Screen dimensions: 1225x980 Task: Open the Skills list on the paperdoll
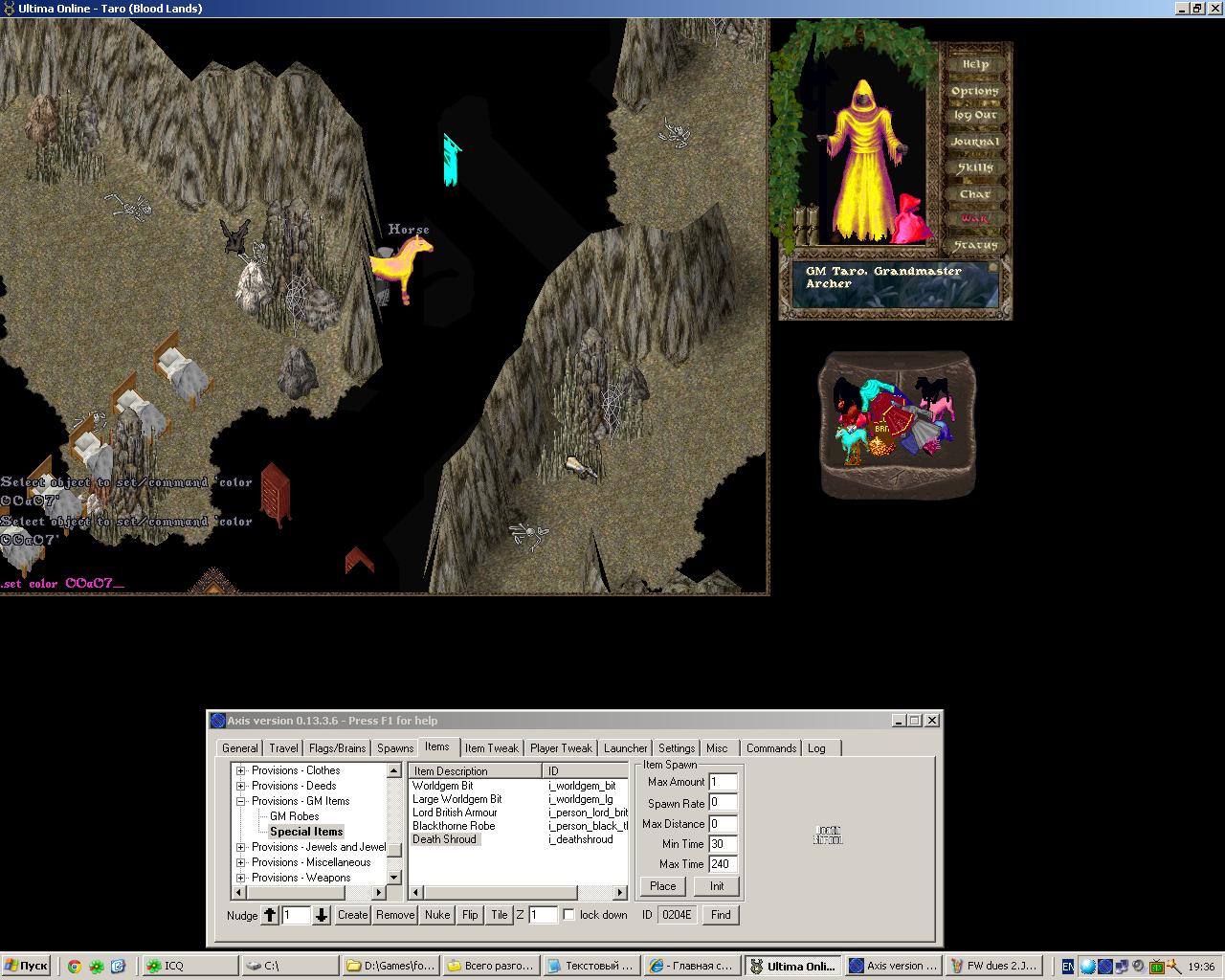click(x=975, y=167)
